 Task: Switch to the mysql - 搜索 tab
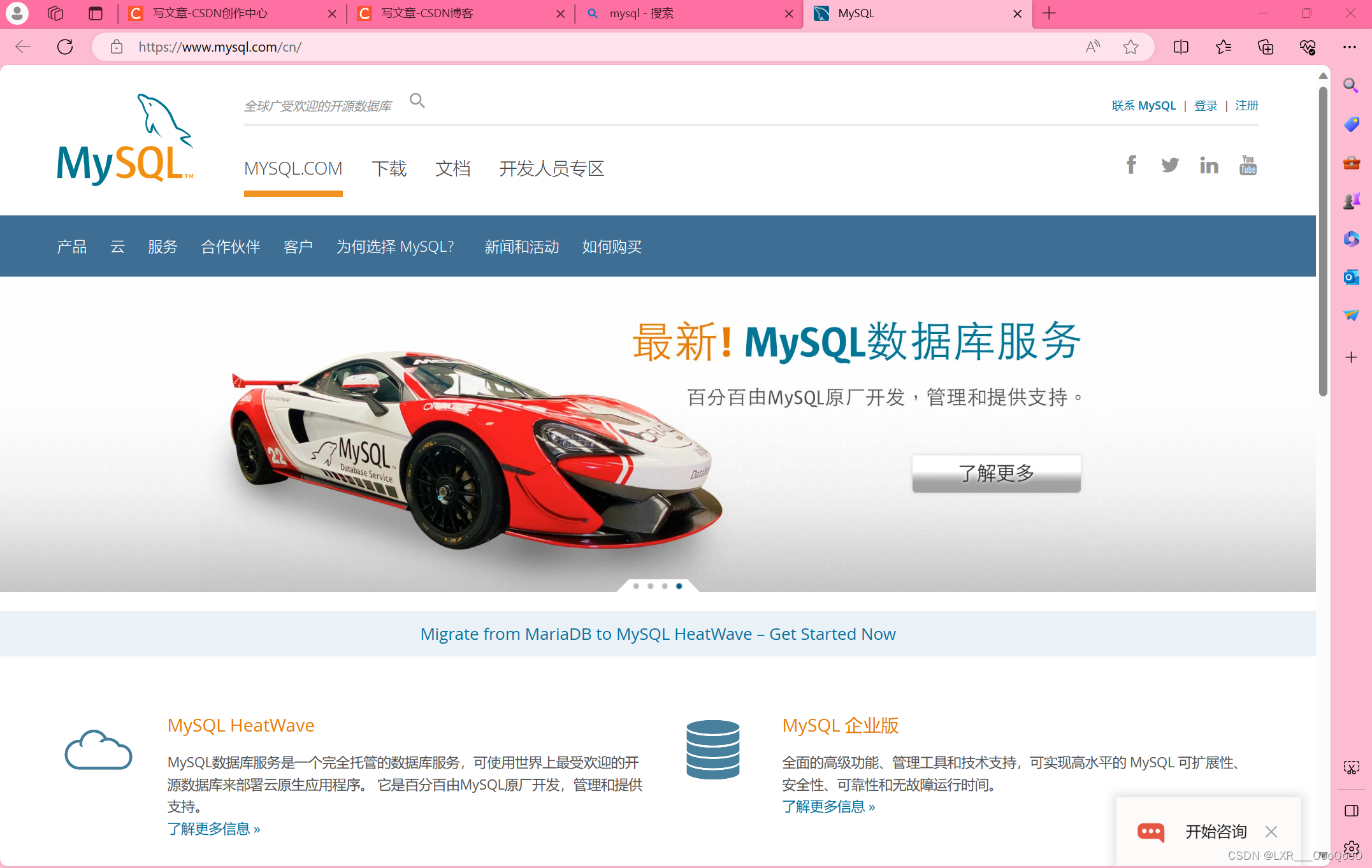(x=640, y=13)
